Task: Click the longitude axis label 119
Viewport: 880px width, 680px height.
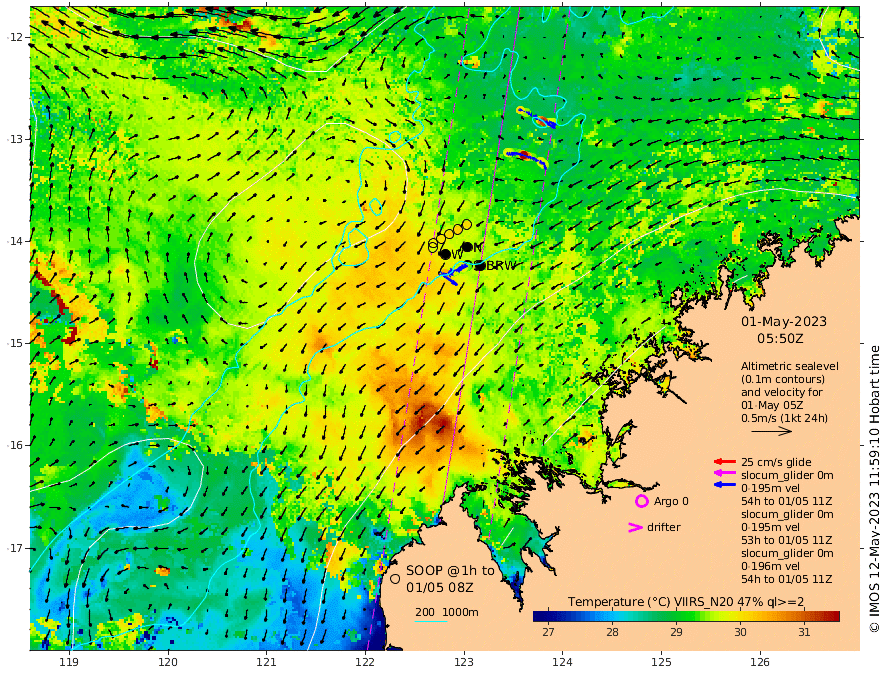Action: click(69, 662)
